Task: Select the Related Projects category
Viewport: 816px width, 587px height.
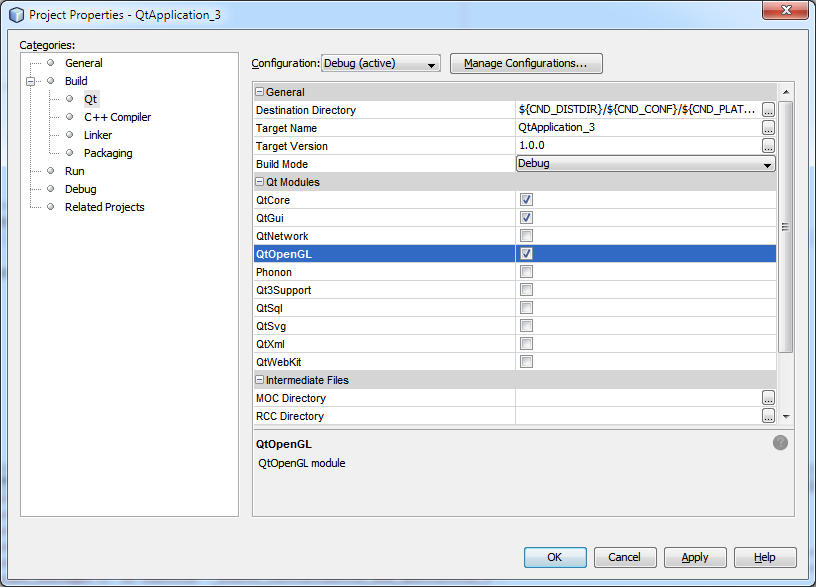Action: pos(104,207)
